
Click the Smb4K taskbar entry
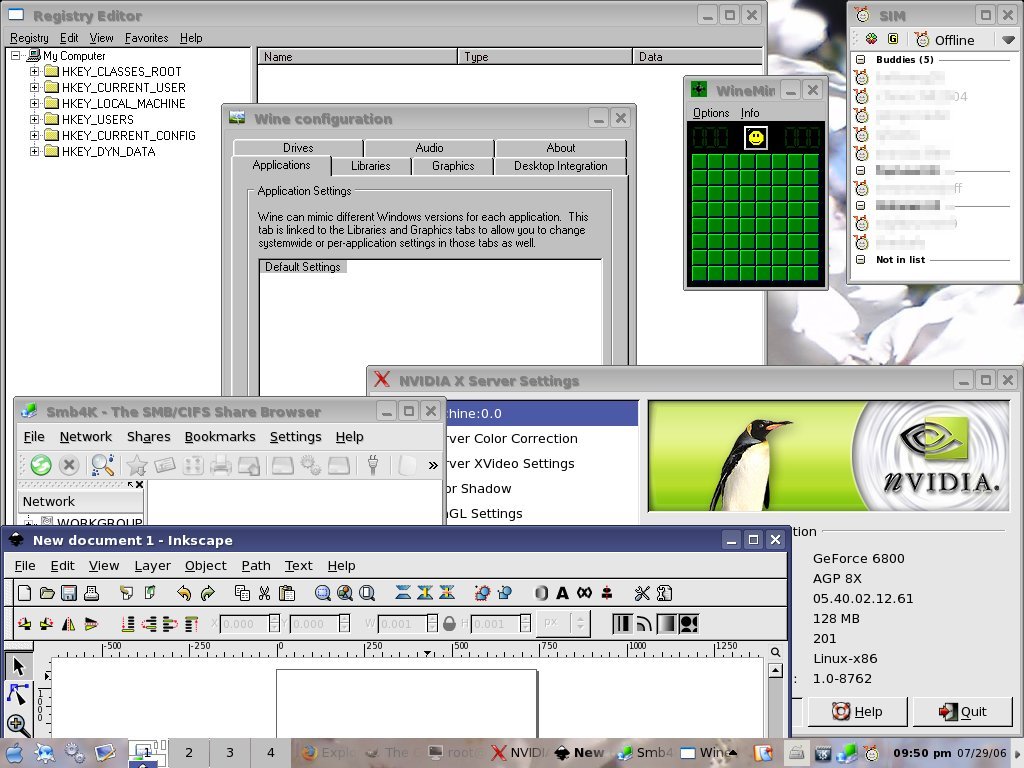click(645, 752)
